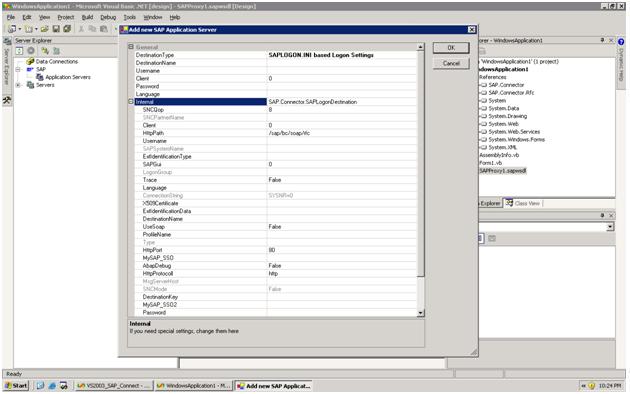Click Refresh icon in Server Explorer
Image resolution: width=630 pixels, height=394 pixels.
pos(19,51)
